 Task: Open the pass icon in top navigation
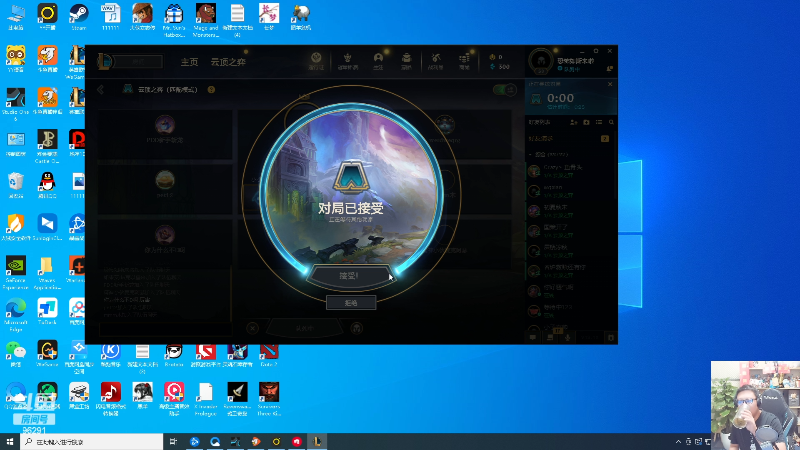(316, 60)
